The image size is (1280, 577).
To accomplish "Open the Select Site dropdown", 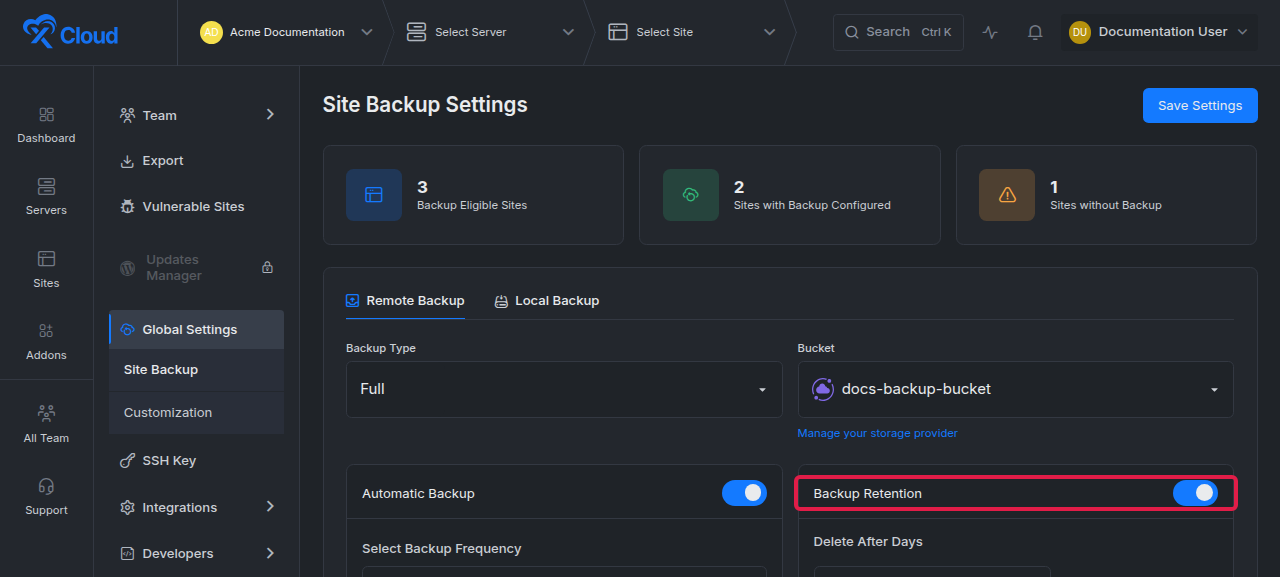I will [x=692, y=32].
